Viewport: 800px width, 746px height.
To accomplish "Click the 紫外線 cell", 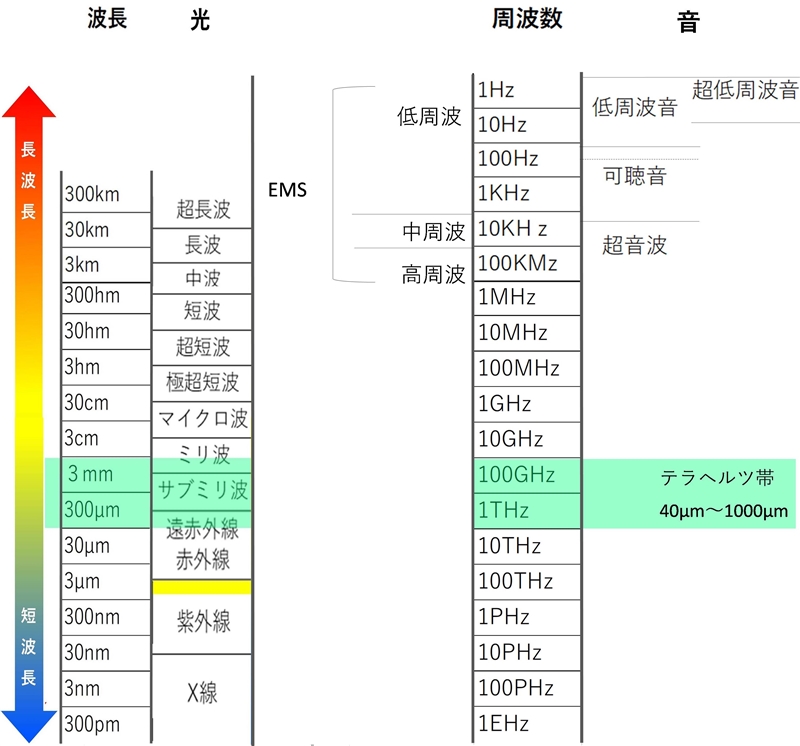I will 202,623.
